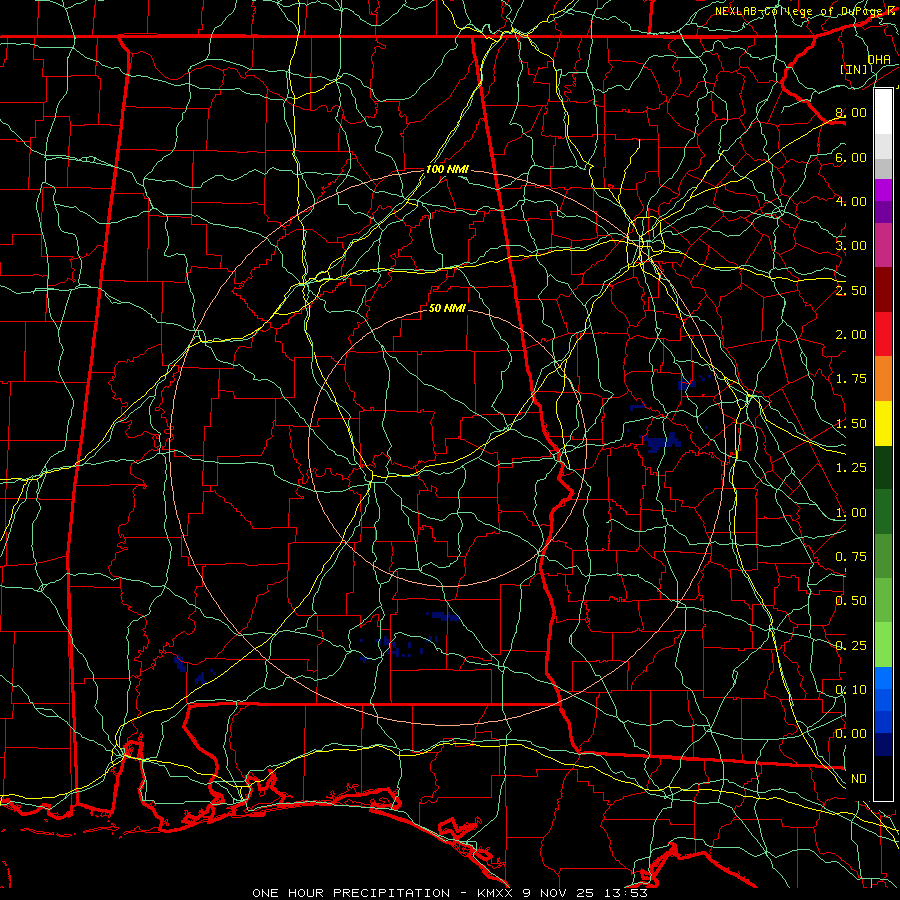The width and height of the screenshot is (900, 900).
Task: Click the 0.25 legend value
Action: (851, 646)
